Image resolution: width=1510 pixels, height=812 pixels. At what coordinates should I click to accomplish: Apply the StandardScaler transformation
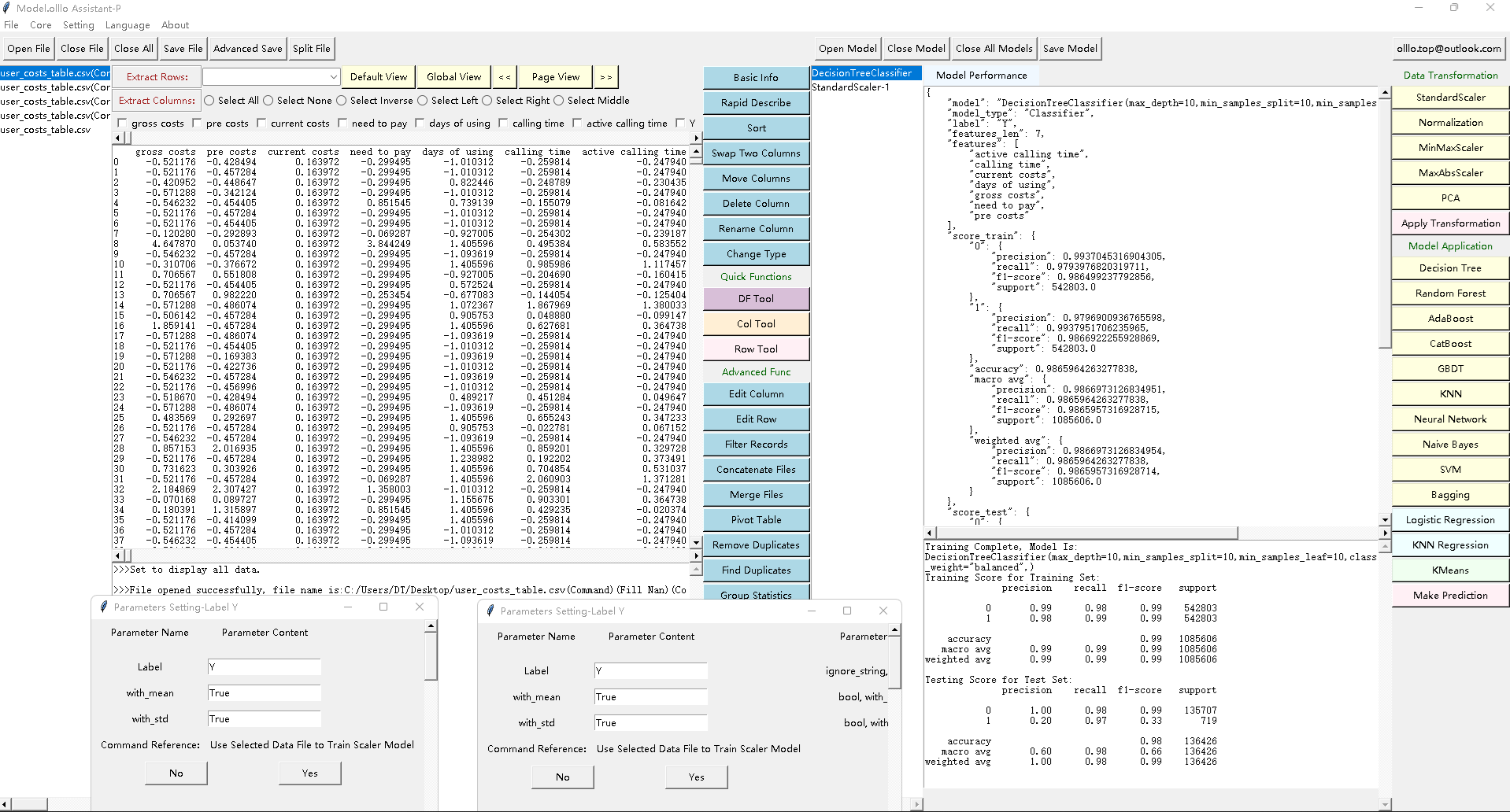click(x=1450, y=97)
